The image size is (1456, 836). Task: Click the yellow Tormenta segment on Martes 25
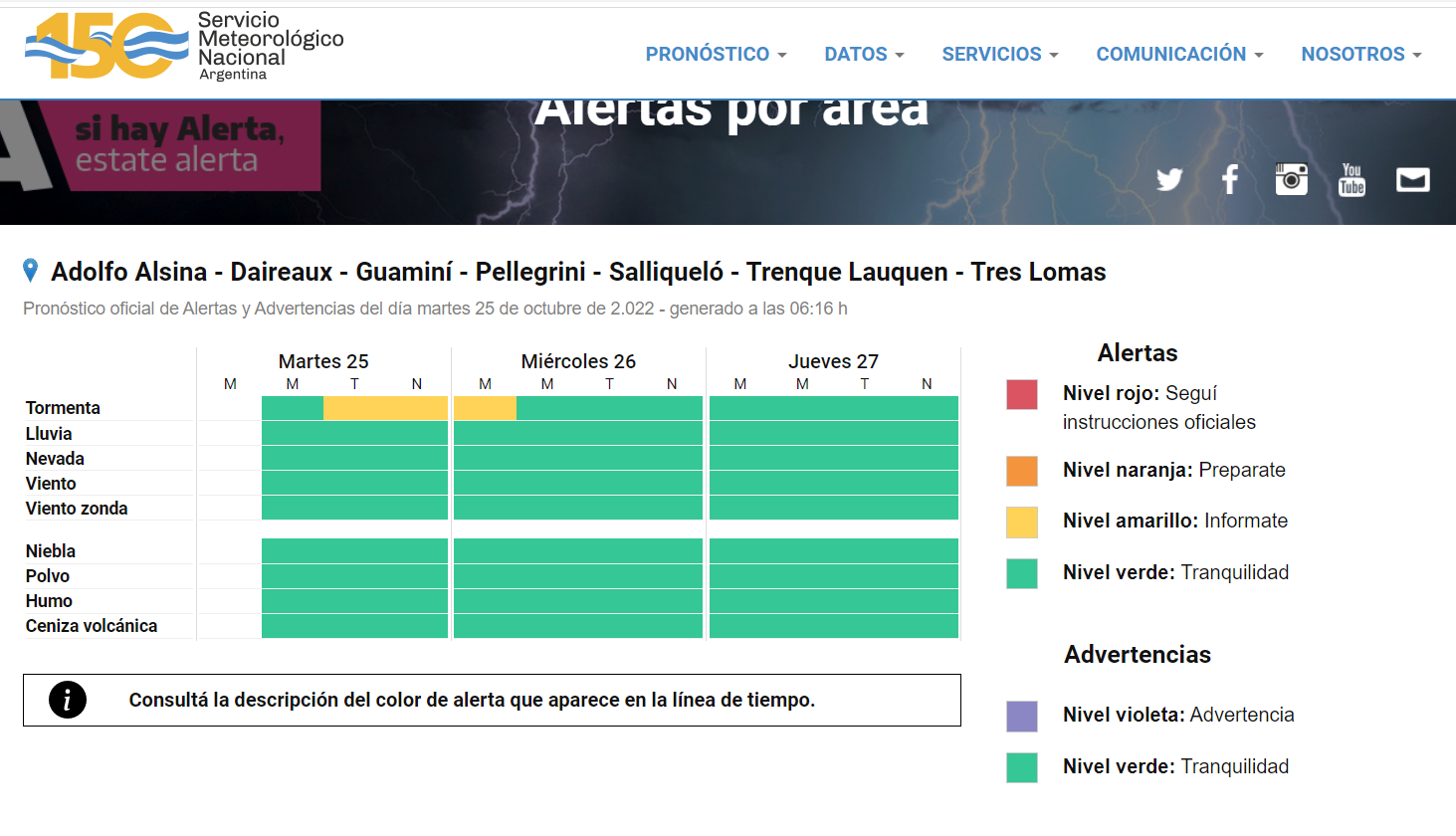385,408
